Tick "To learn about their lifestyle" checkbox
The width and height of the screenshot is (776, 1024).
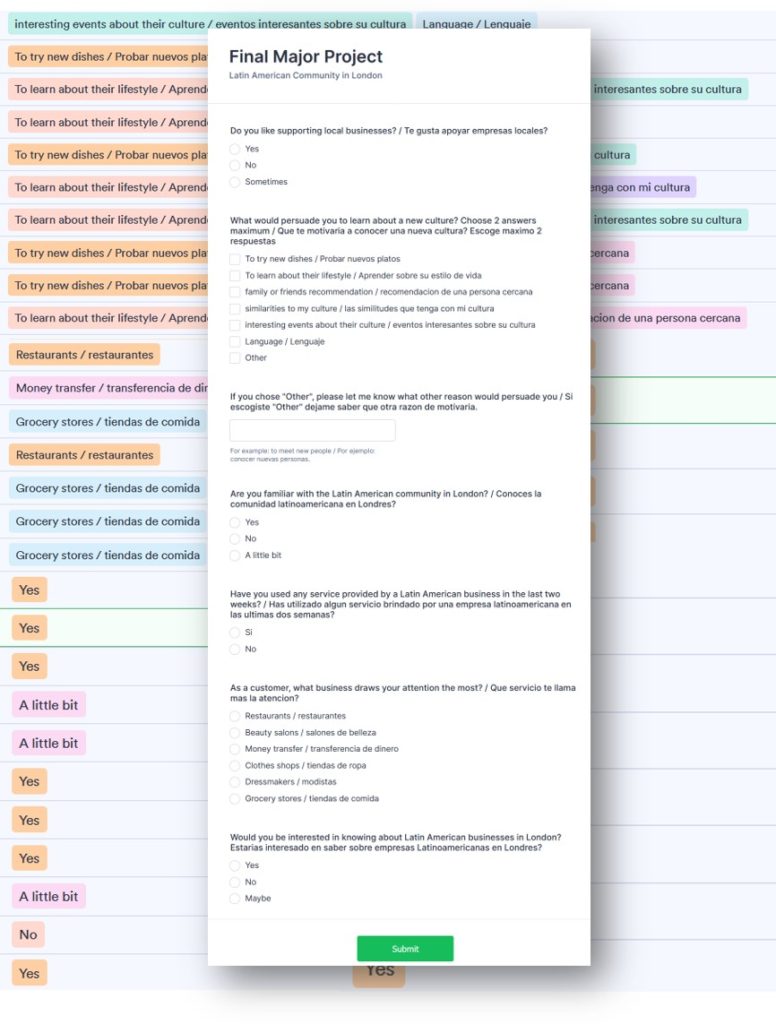pyautogui.click(x=235, y=275)
